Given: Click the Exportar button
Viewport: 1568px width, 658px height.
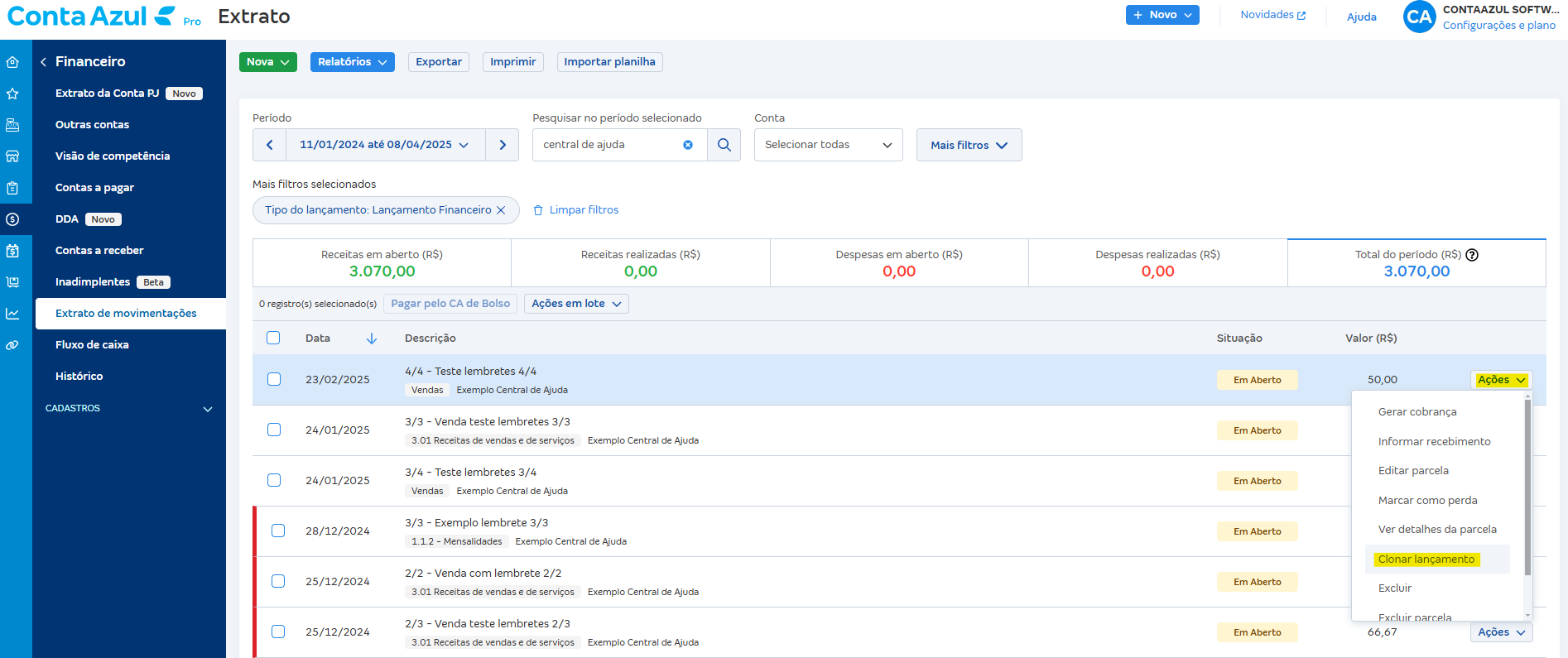Looking at the screenshot, I should pos(439,62).
